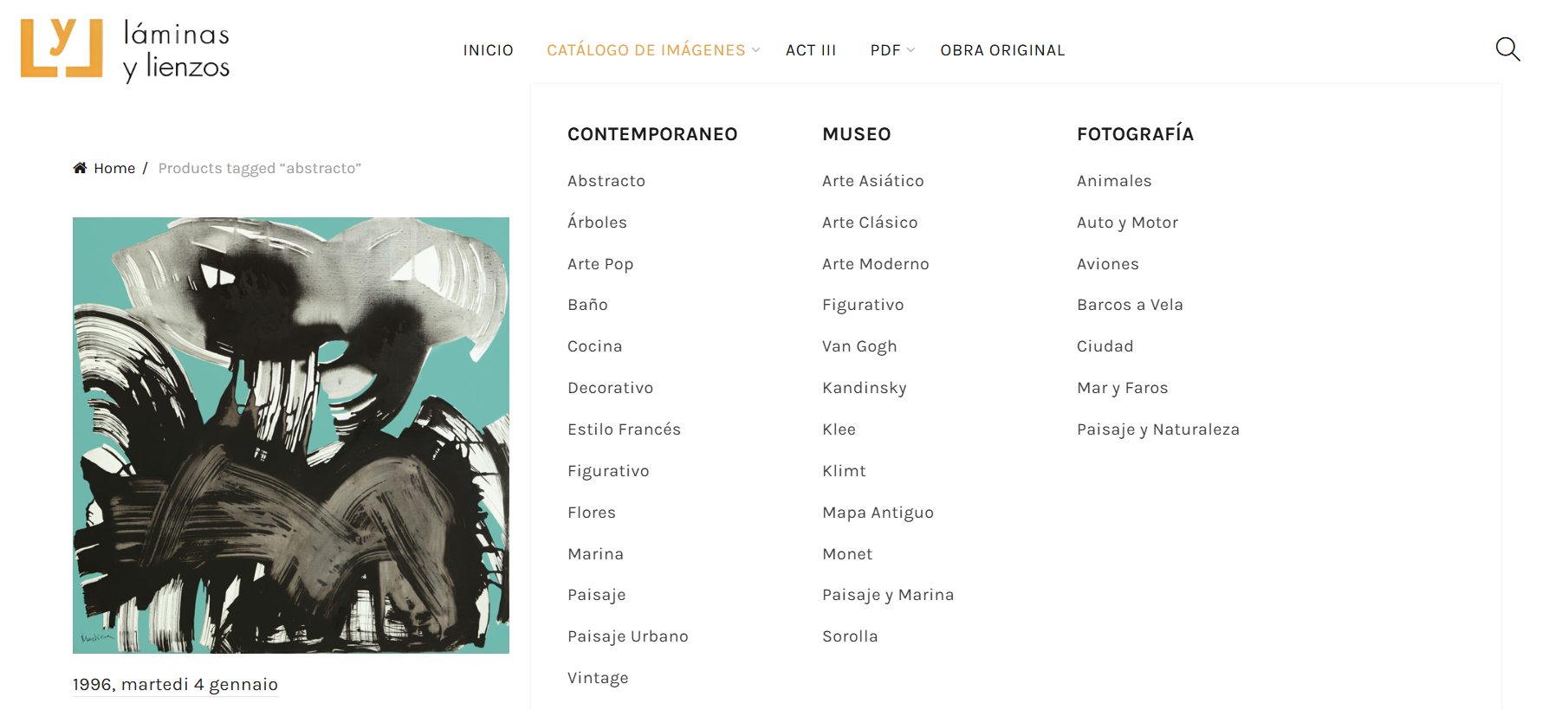Viewport: 1568px width, 710px height.
Task: Open the abstract painting thumbnail
Action: (291, 435)
